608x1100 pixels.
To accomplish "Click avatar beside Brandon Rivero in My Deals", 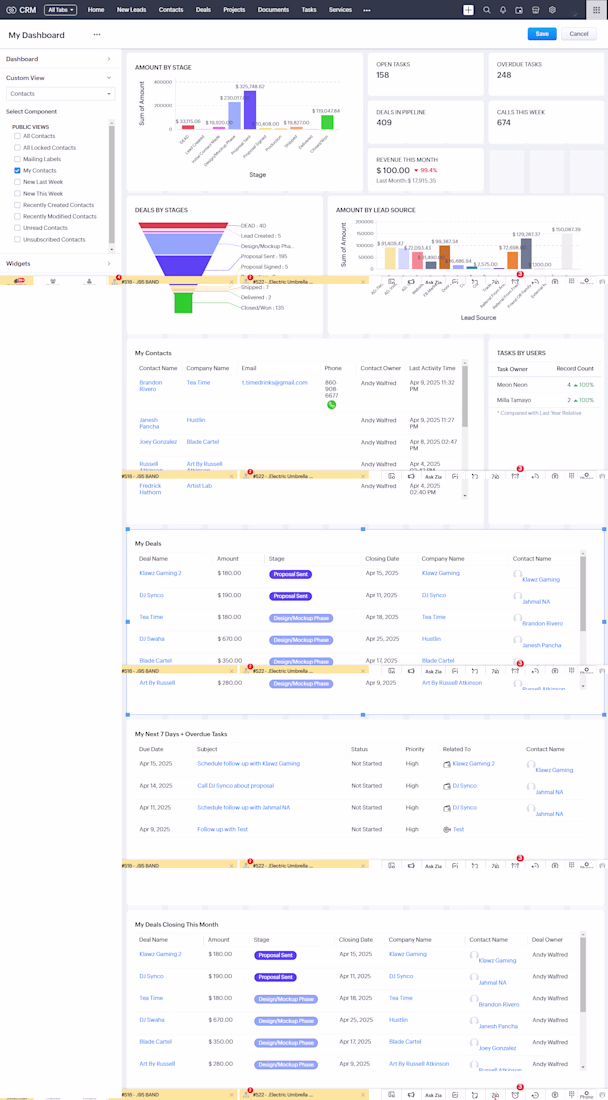I will pos(518,617).
